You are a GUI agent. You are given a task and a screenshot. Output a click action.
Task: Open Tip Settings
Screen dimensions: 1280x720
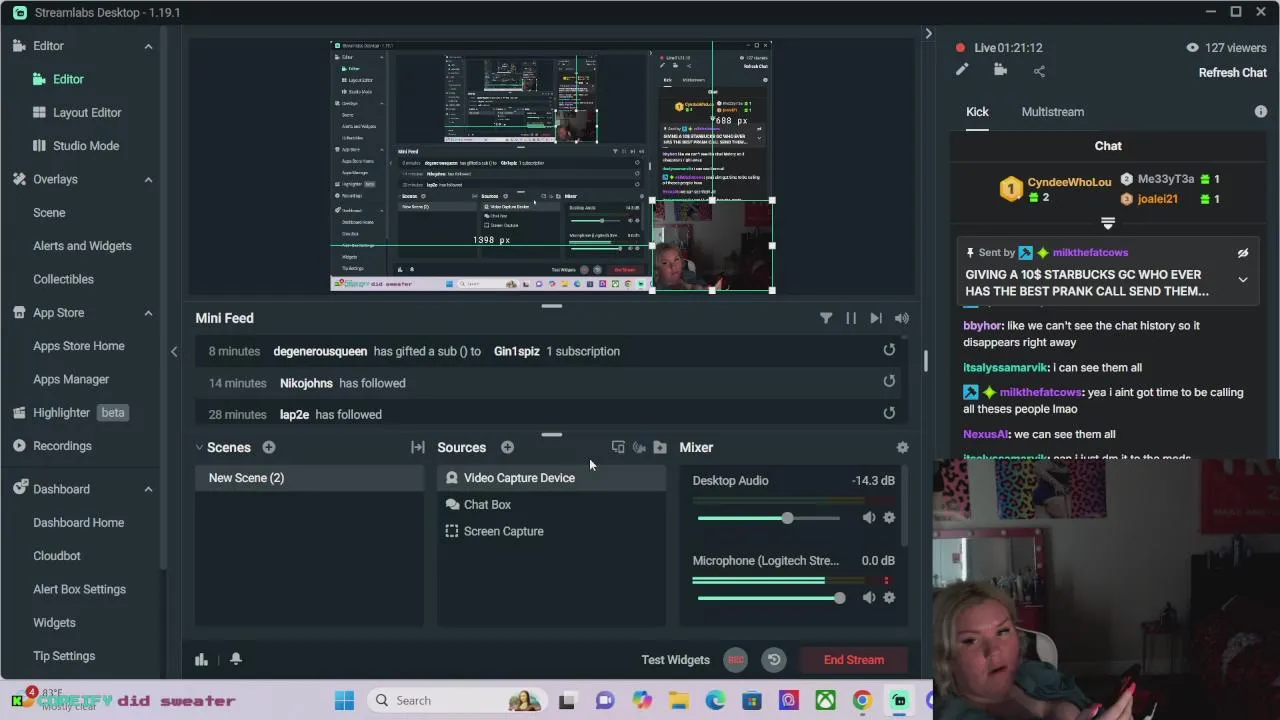[x=64, y=656]
